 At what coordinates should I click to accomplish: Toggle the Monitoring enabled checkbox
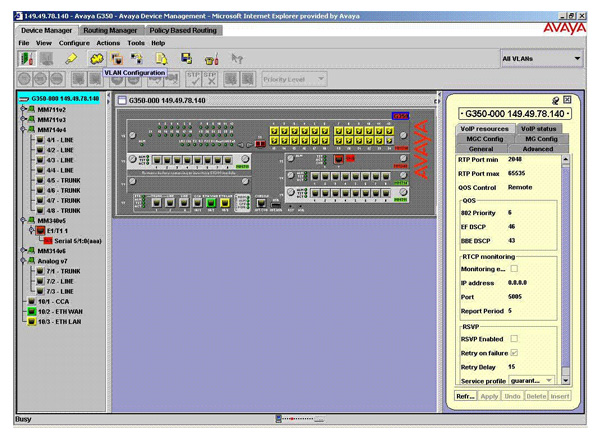pos(514,269)
